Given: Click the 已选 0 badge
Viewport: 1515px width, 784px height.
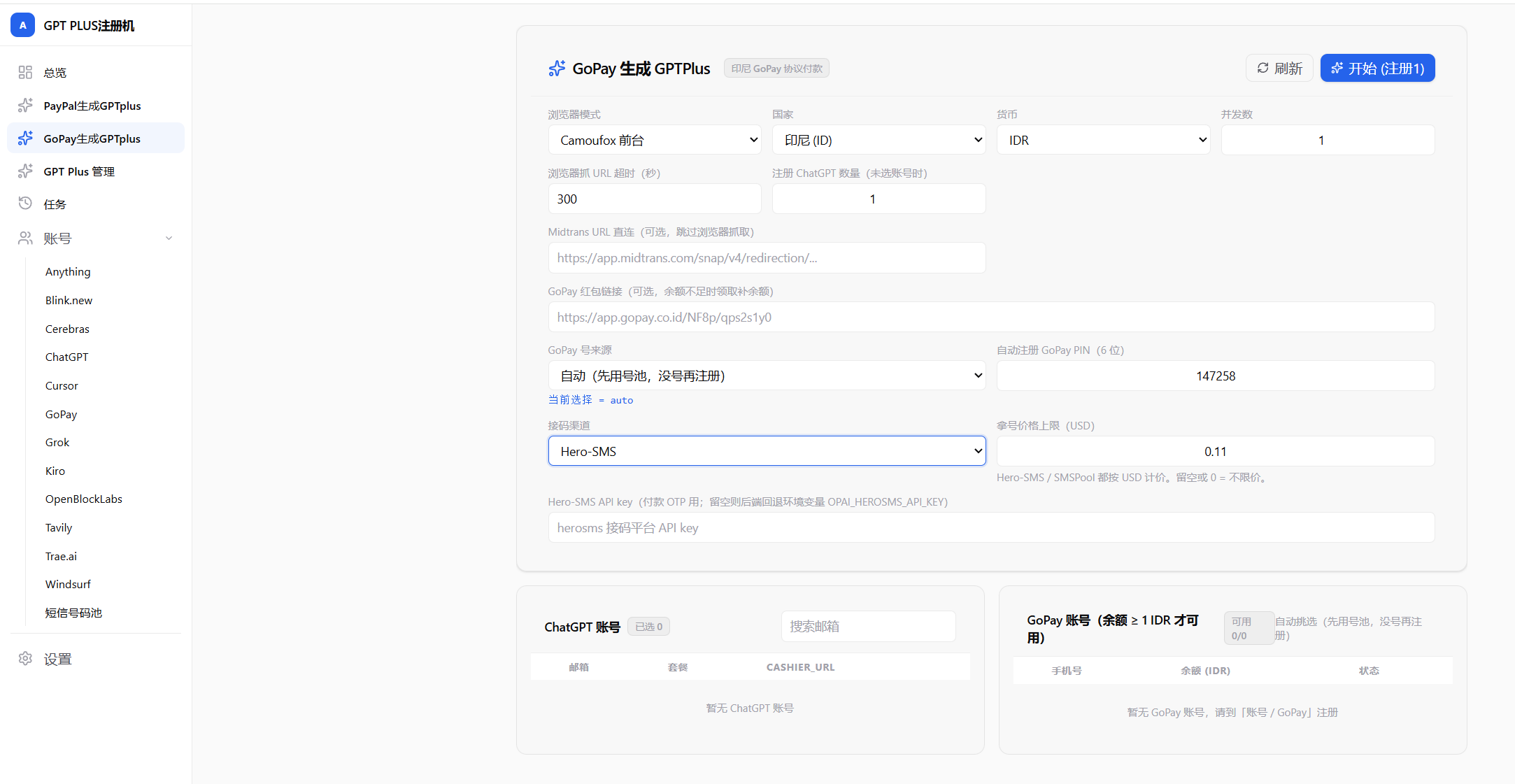Looking at the screenshot, I should [x=648, y=627].
